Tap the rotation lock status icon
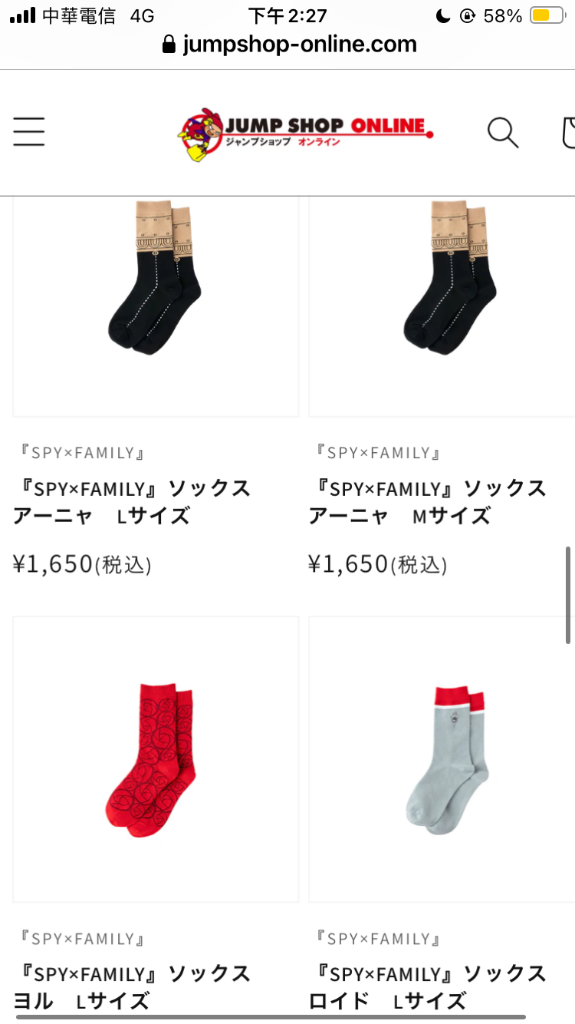 point(467,16)
